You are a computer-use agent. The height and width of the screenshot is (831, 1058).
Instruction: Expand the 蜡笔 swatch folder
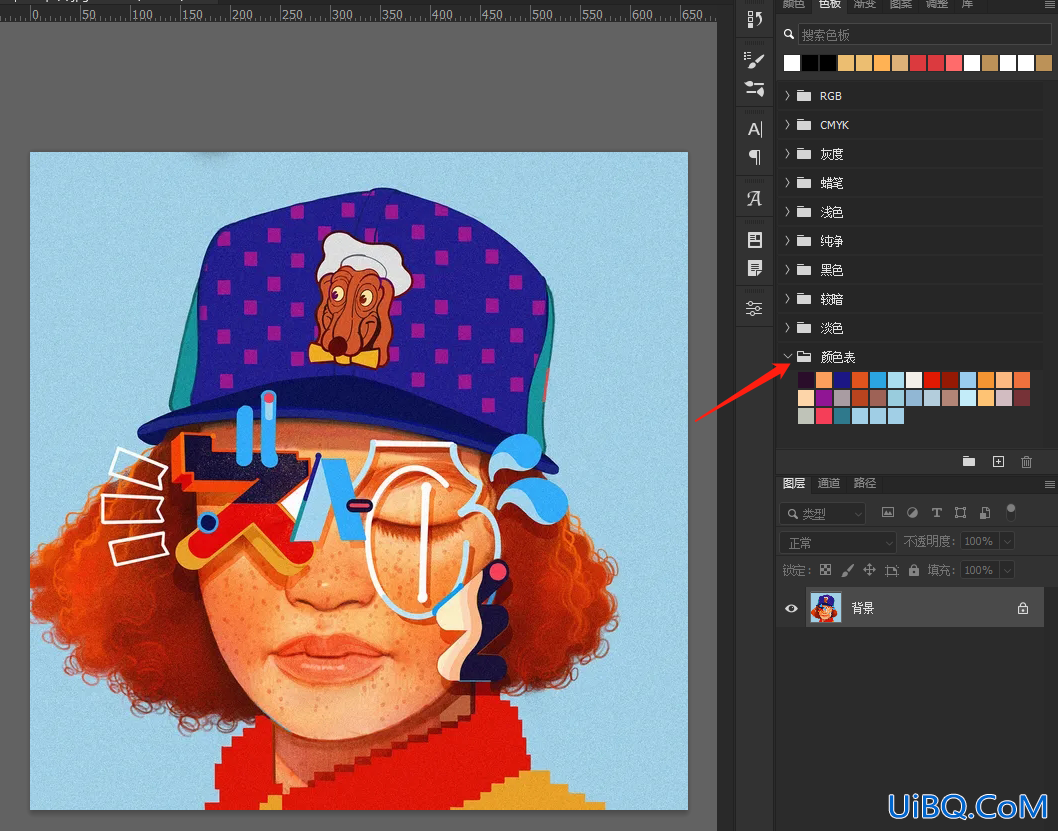[x=787, y=183]
